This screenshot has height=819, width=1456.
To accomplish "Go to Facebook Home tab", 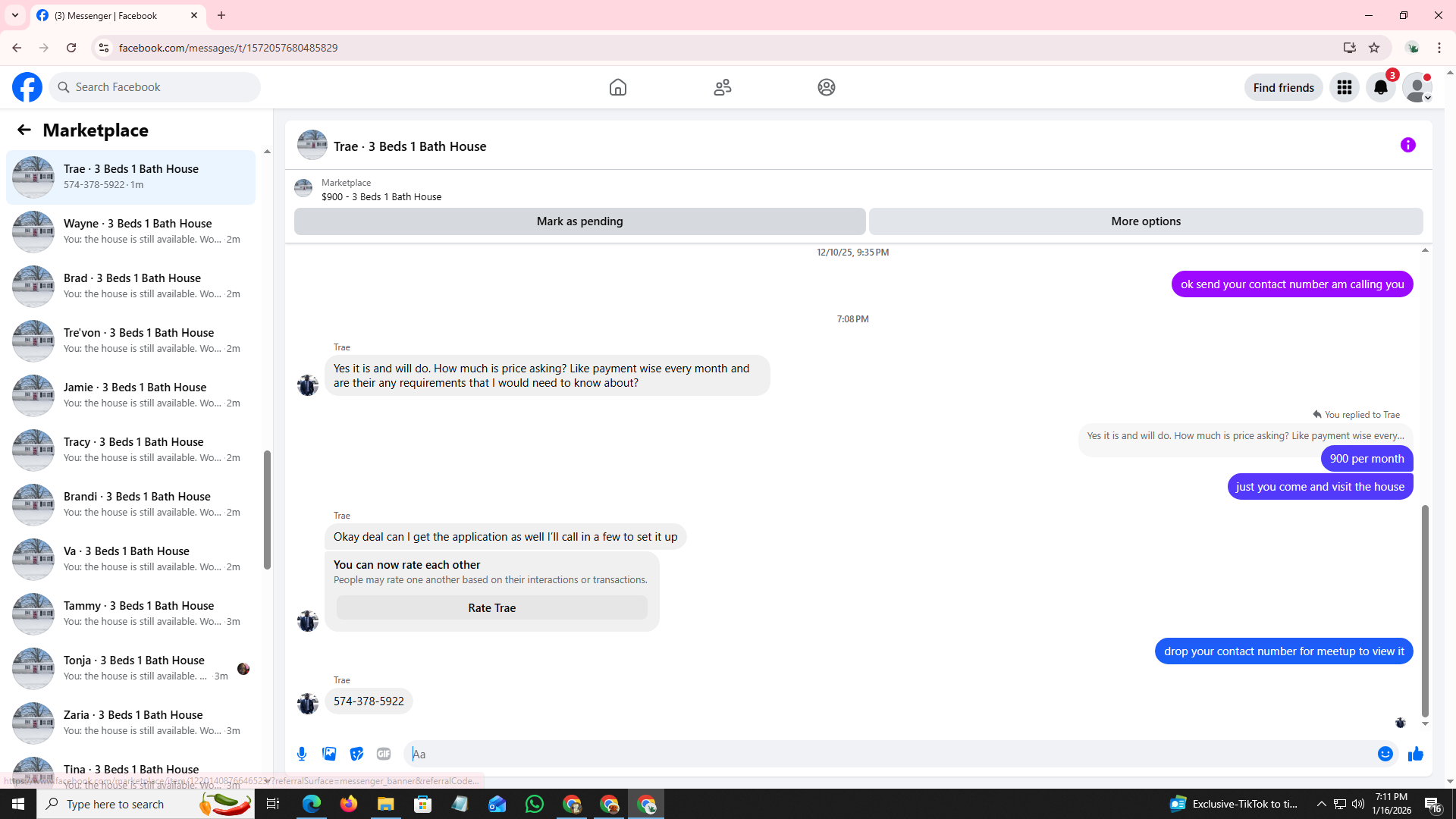I will [x=617, y=87].
